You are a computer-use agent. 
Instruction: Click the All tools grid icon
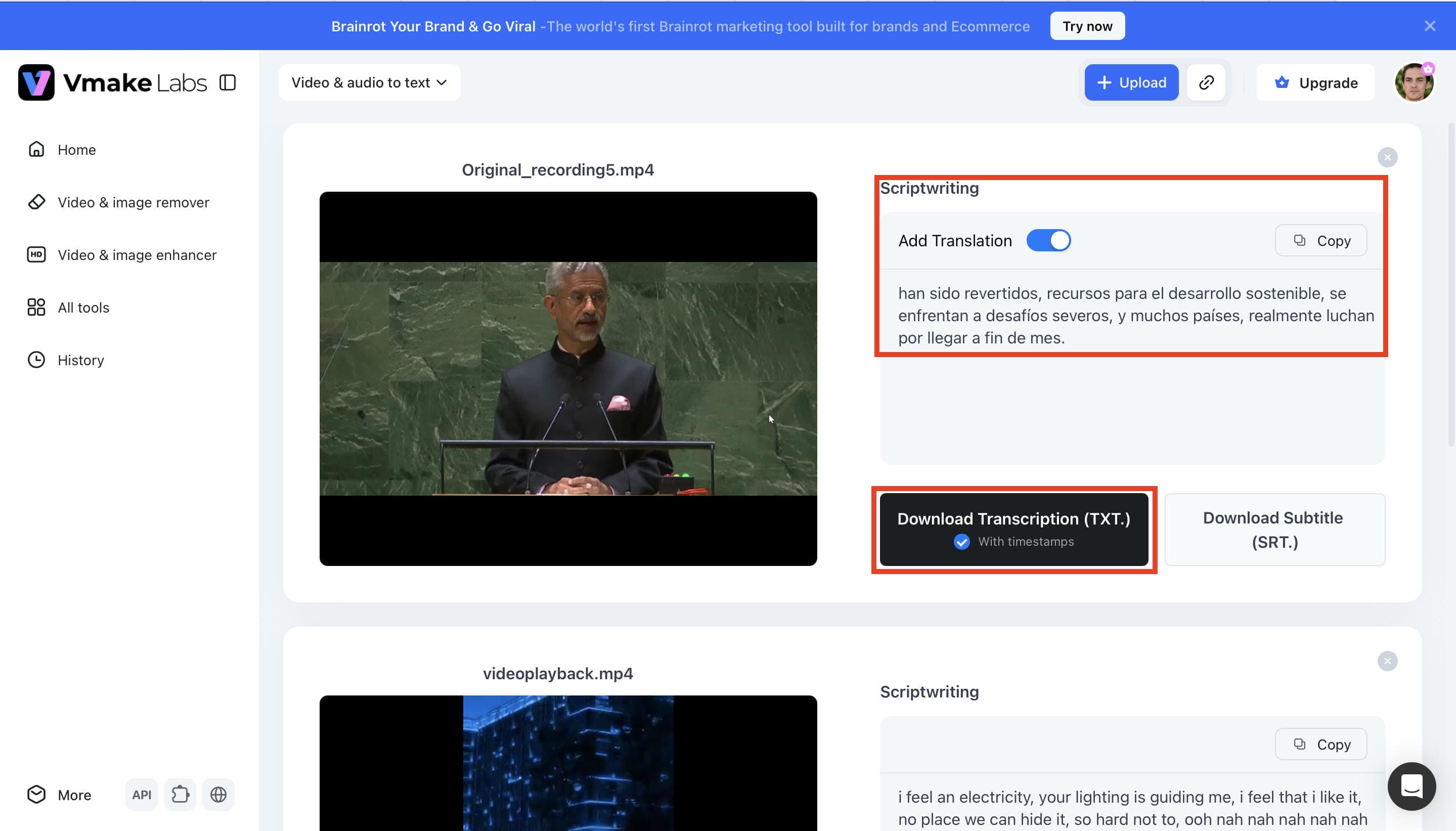[36, 307]
